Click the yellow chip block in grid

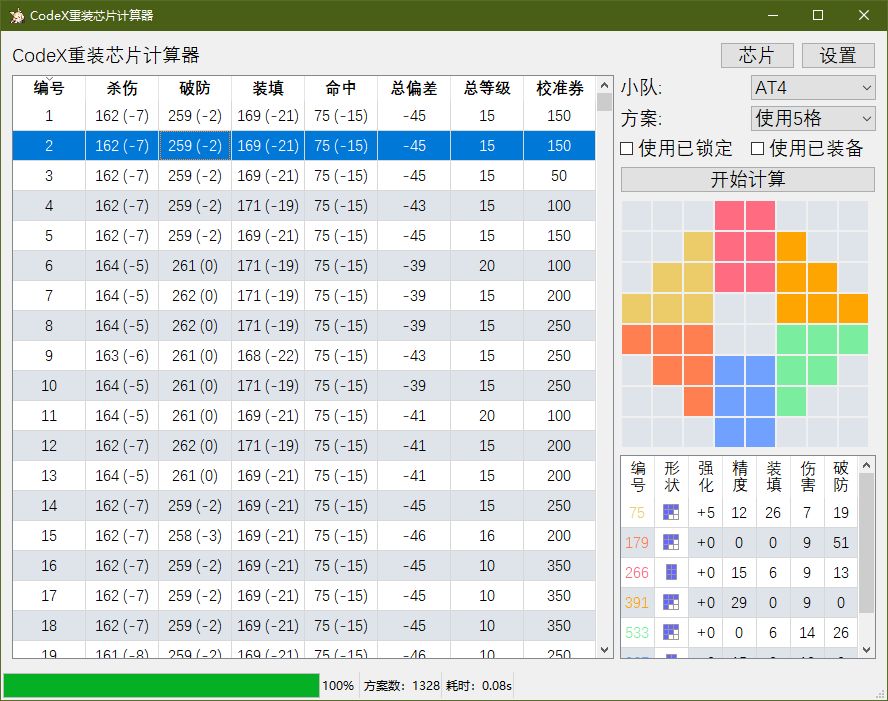[683, 293]
